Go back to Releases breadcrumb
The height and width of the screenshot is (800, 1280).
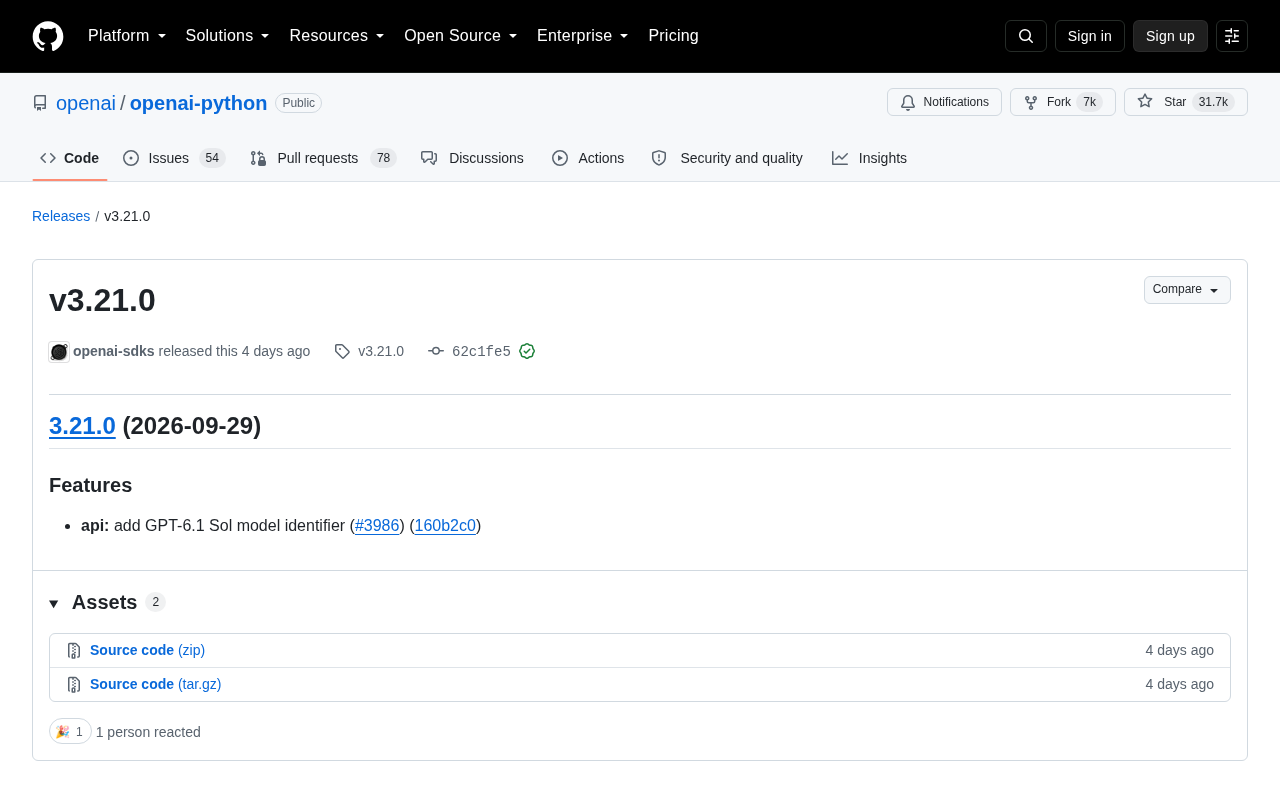pos(61,216)
